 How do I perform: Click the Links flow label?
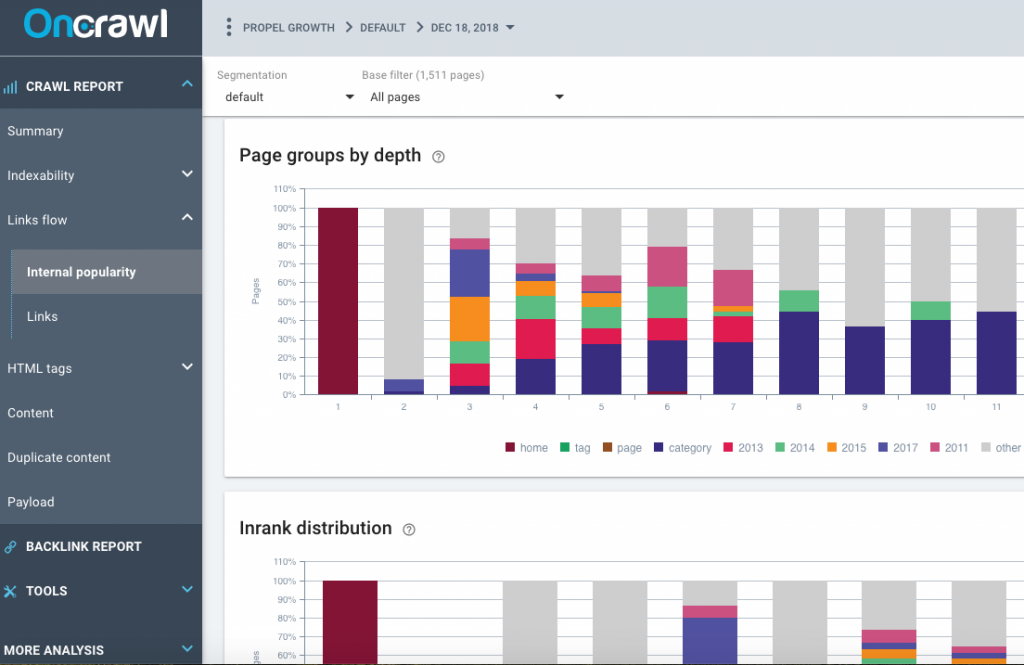37,220
